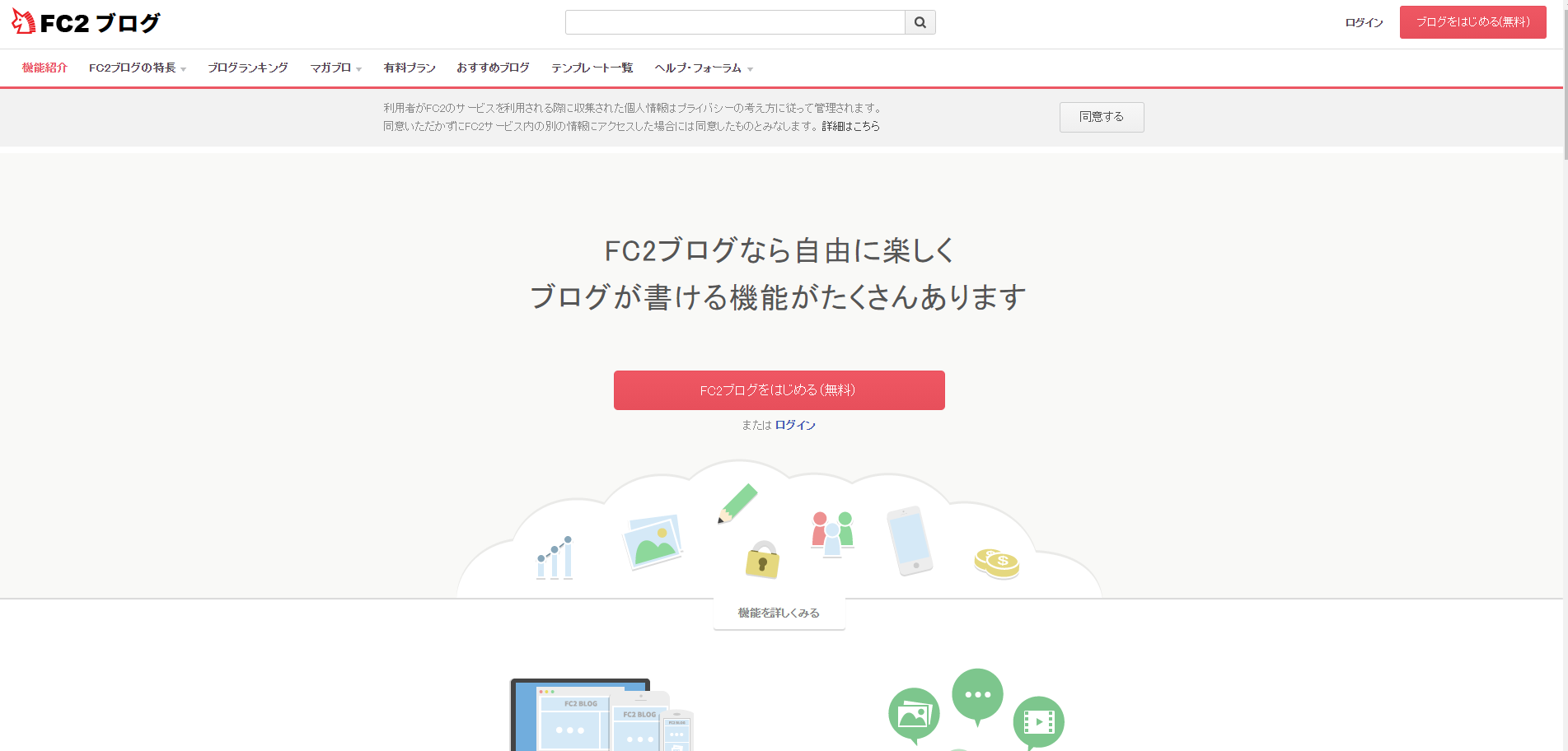
Task: Click the photo picture icon in cloud
Action: click(653, 541)
